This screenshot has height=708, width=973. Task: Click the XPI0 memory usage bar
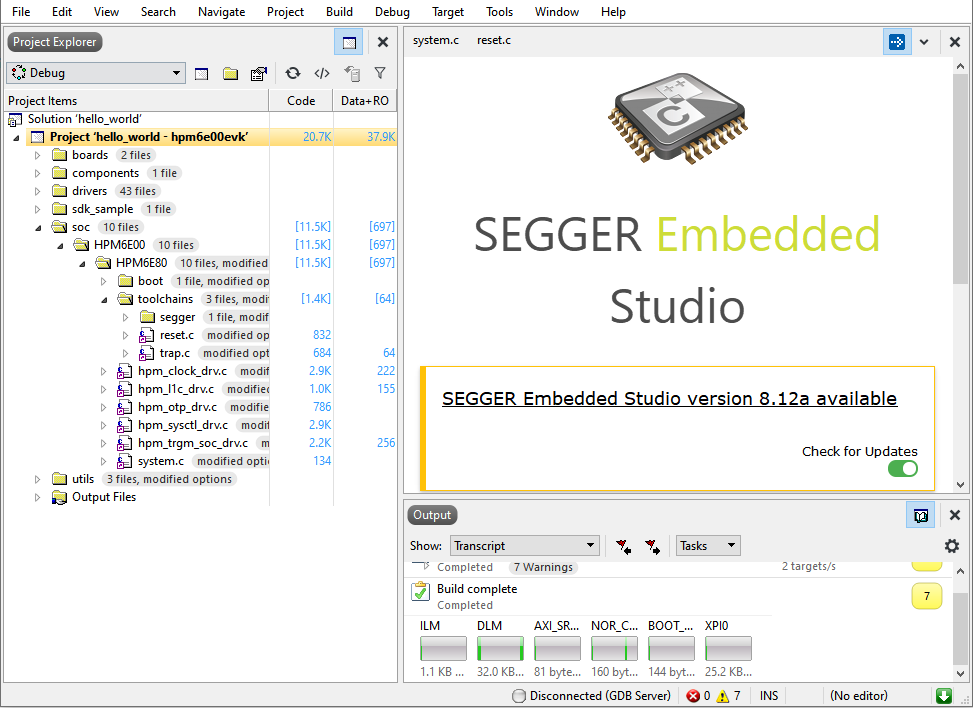[x=728, y=649]
